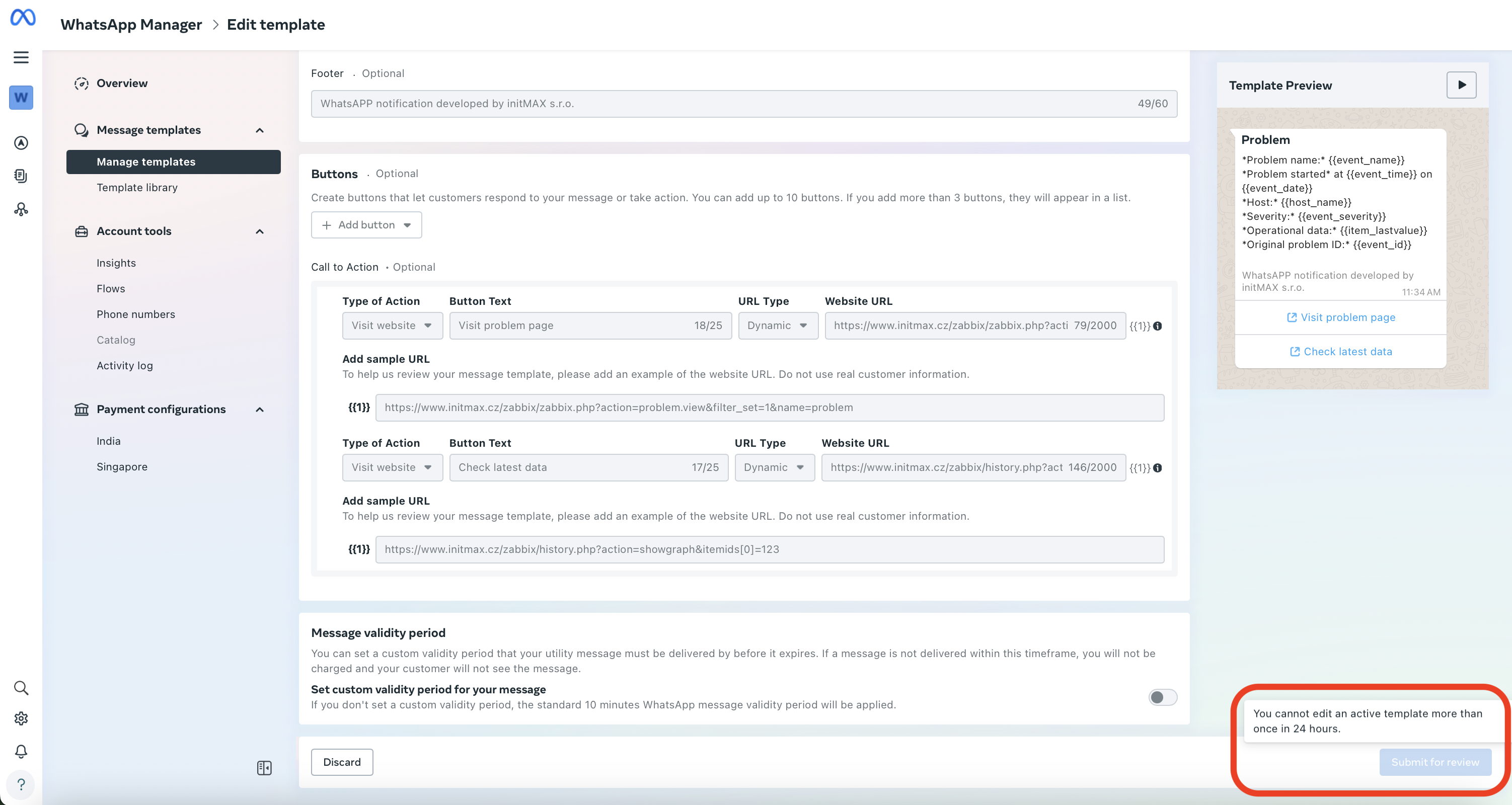Collapse the Message templates section
1512x805 pixels.
[259, 130]
